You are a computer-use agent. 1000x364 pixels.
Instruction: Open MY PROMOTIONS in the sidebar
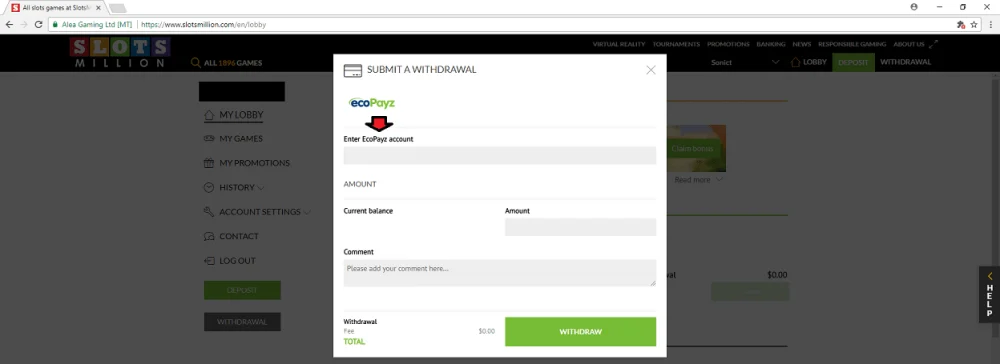pyautogui.click(x=254, y=163)
